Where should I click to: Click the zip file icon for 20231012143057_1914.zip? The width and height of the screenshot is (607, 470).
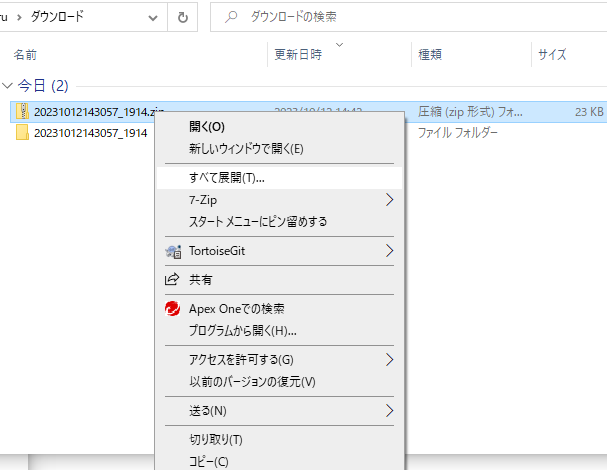tap(23, 112)
